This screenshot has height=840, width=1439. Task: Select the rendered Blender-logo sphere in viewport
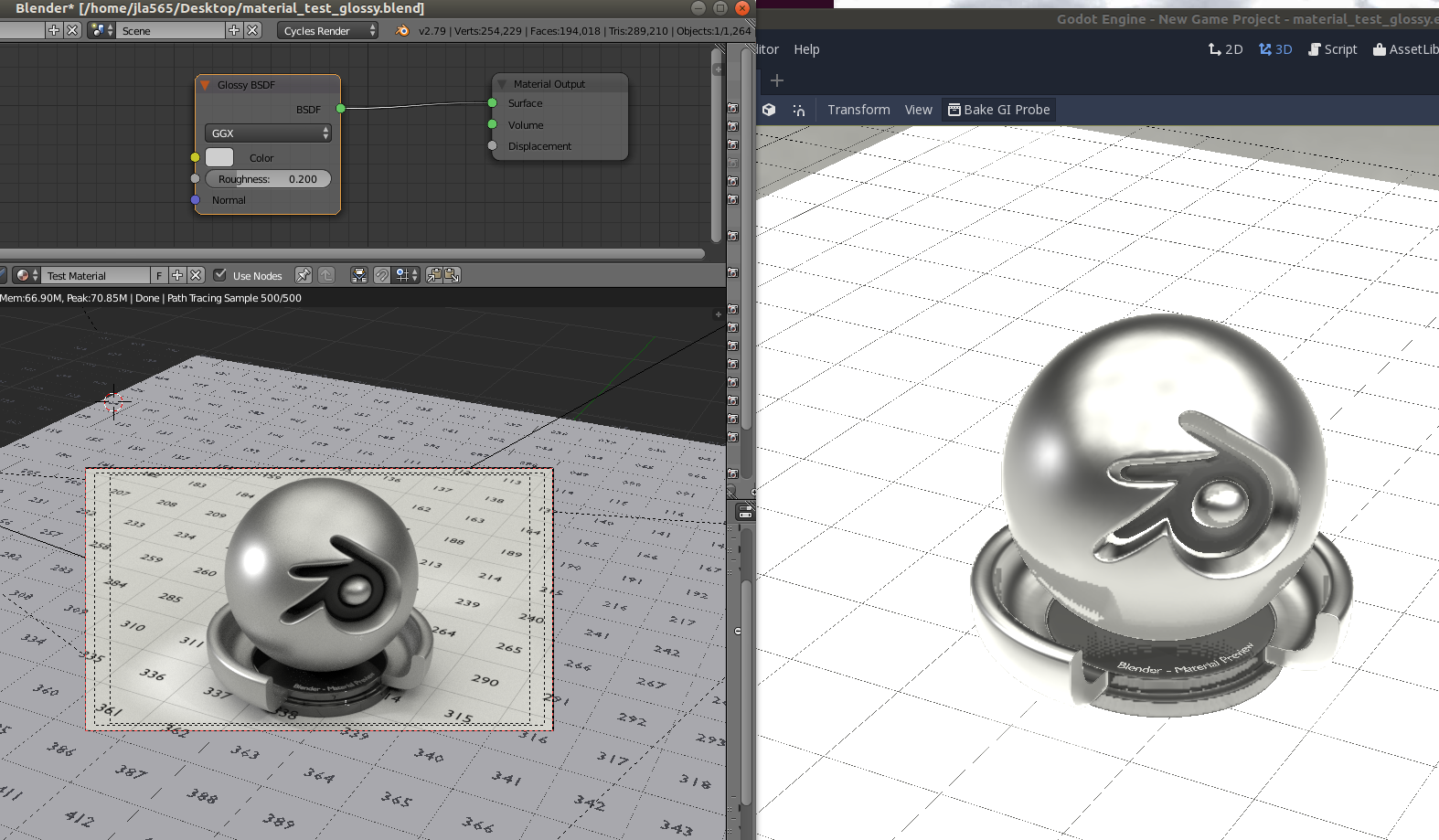pyautogui.click(x=321, y=574)
